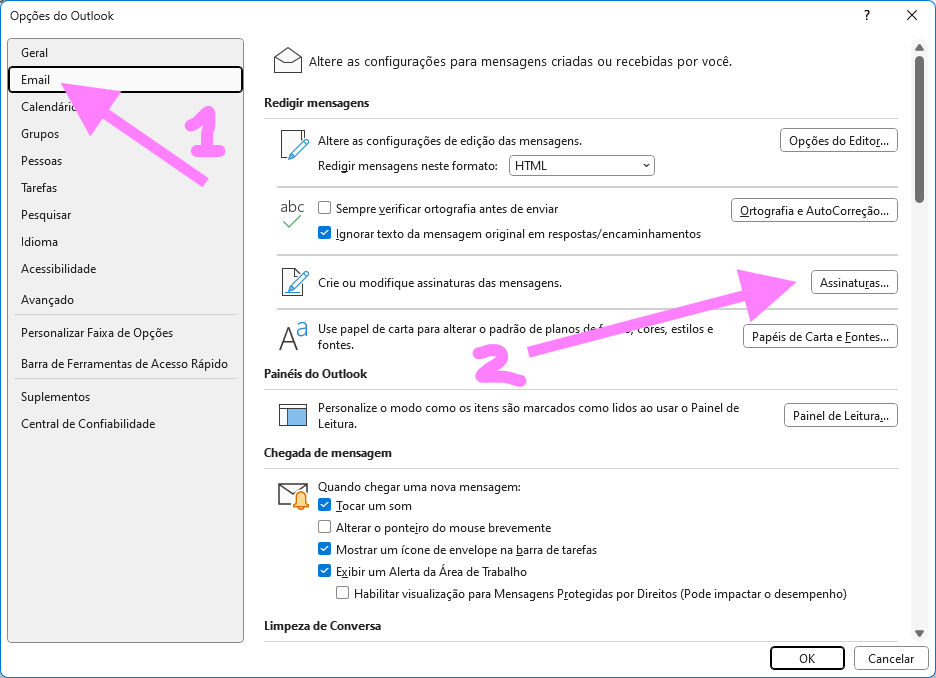Switch to the Idioma category
936x678 pixels.
[125, 242]
